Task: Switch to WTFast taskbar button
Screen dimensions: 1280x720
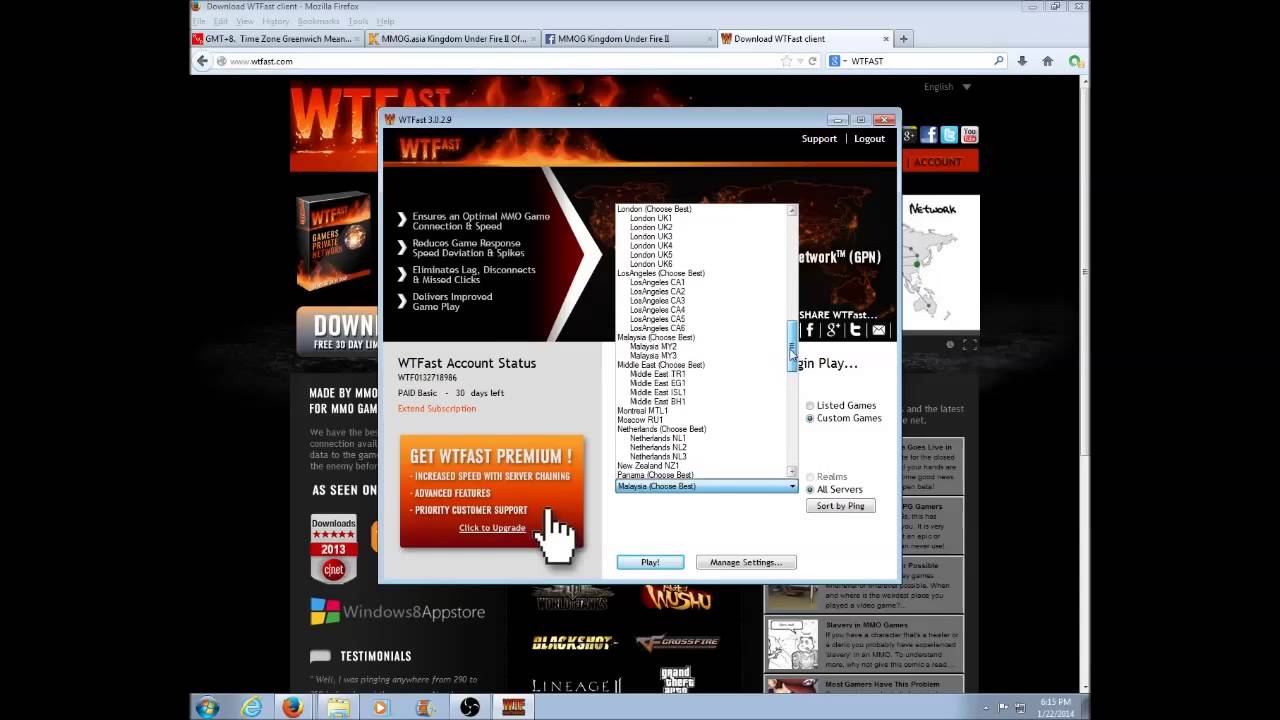Action: click(x=513, y=708)
